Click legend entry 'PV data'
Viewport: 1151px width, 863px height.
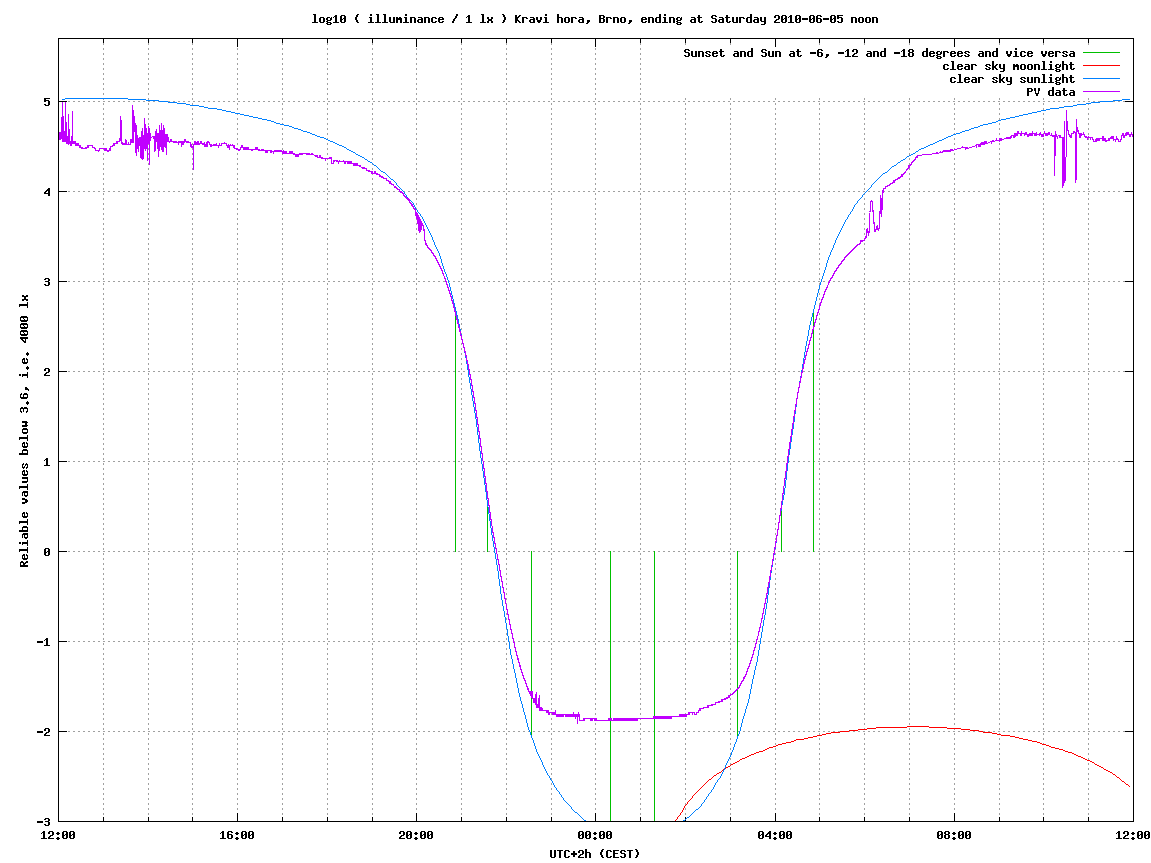(1050, 92)
